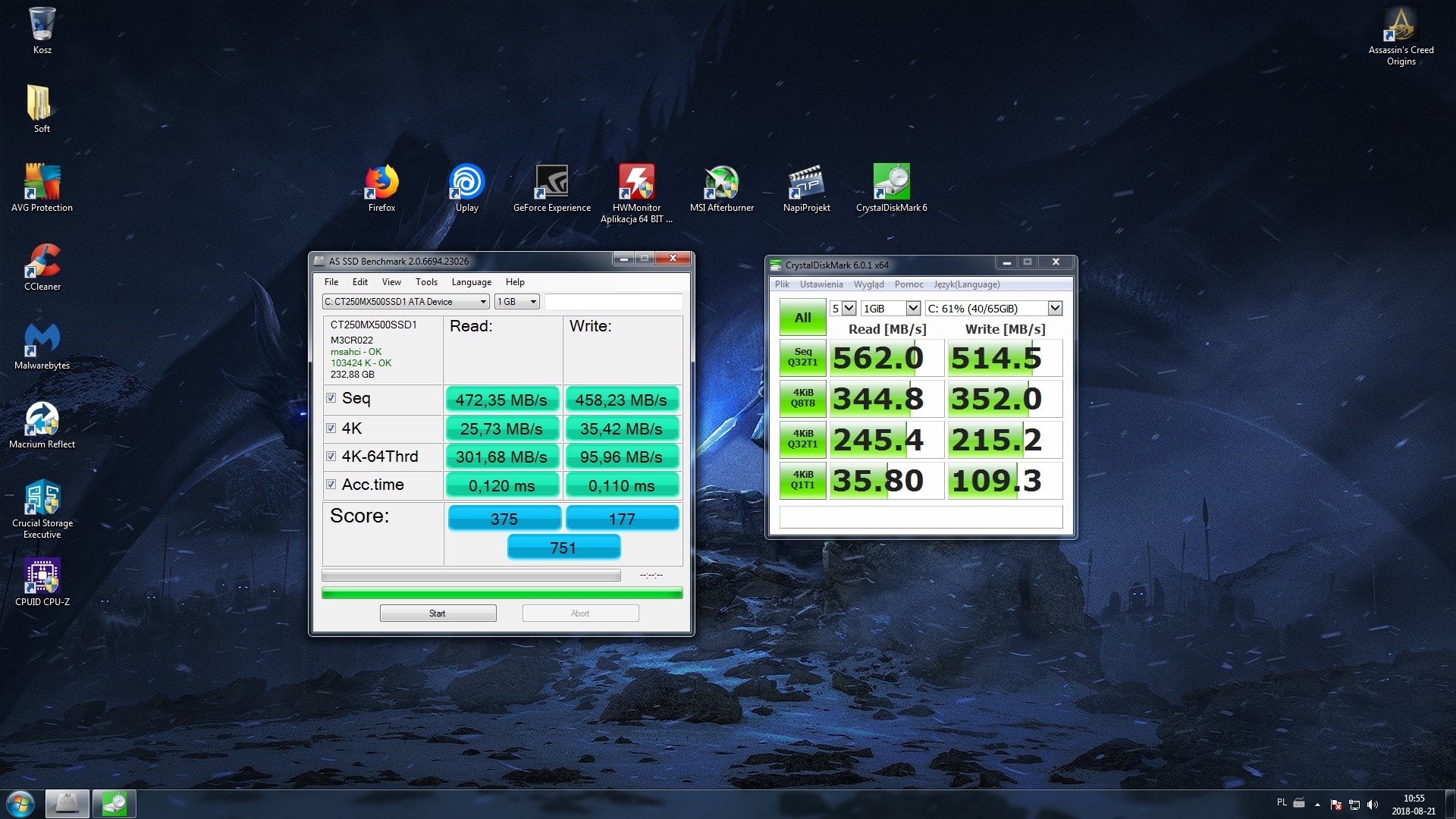This screenshot has height=819, width=1456.
Task: Uncheck the 4K test checkbox
Action: tap(331, 428)
